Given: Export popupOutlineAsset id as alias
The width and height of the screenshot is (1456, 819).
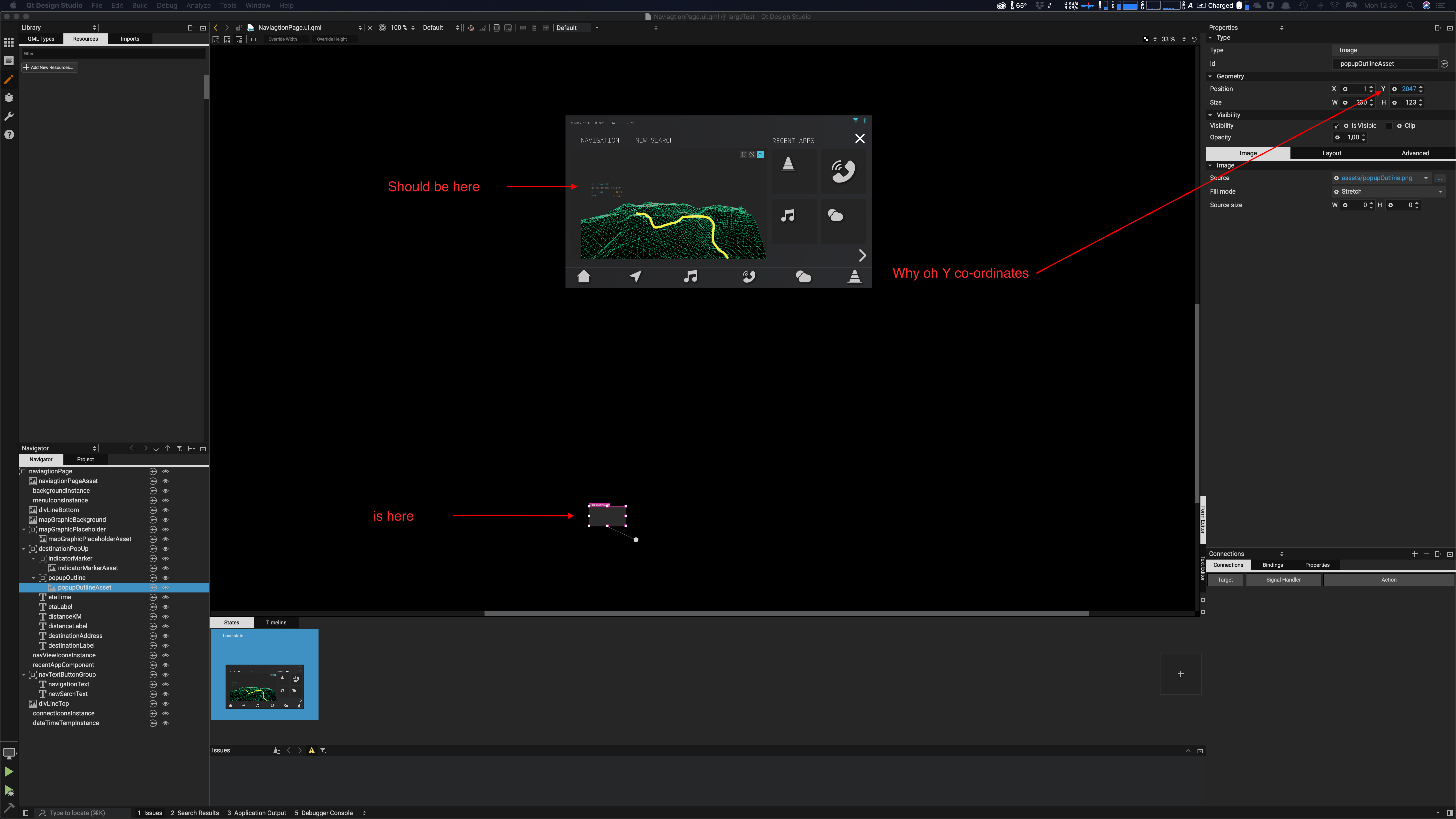Looking at the screenshot, I should click(x=1444, y=64).
